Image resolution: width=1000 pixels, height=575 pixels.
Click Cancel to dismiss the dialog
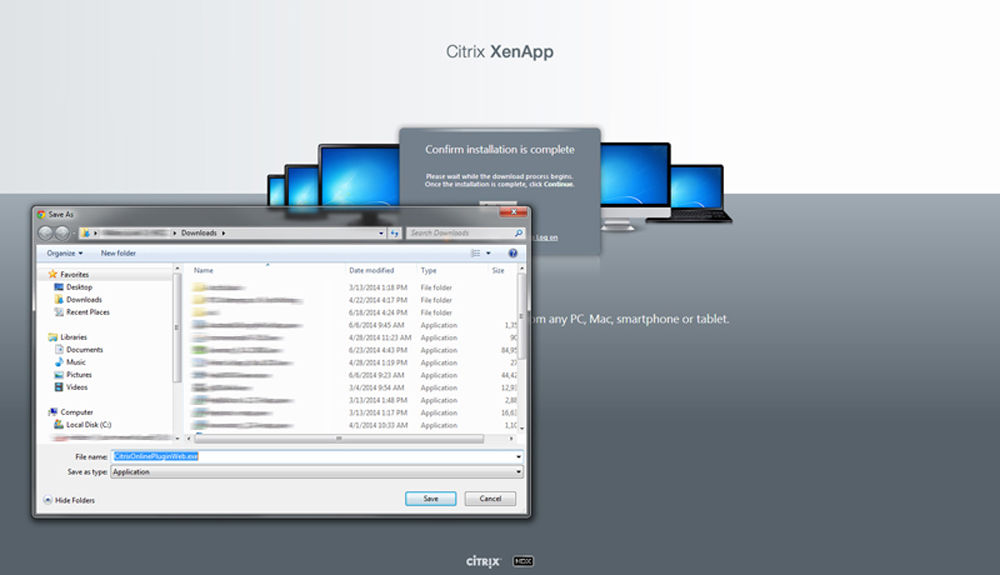pyautogui.click(x=490, y=498)
